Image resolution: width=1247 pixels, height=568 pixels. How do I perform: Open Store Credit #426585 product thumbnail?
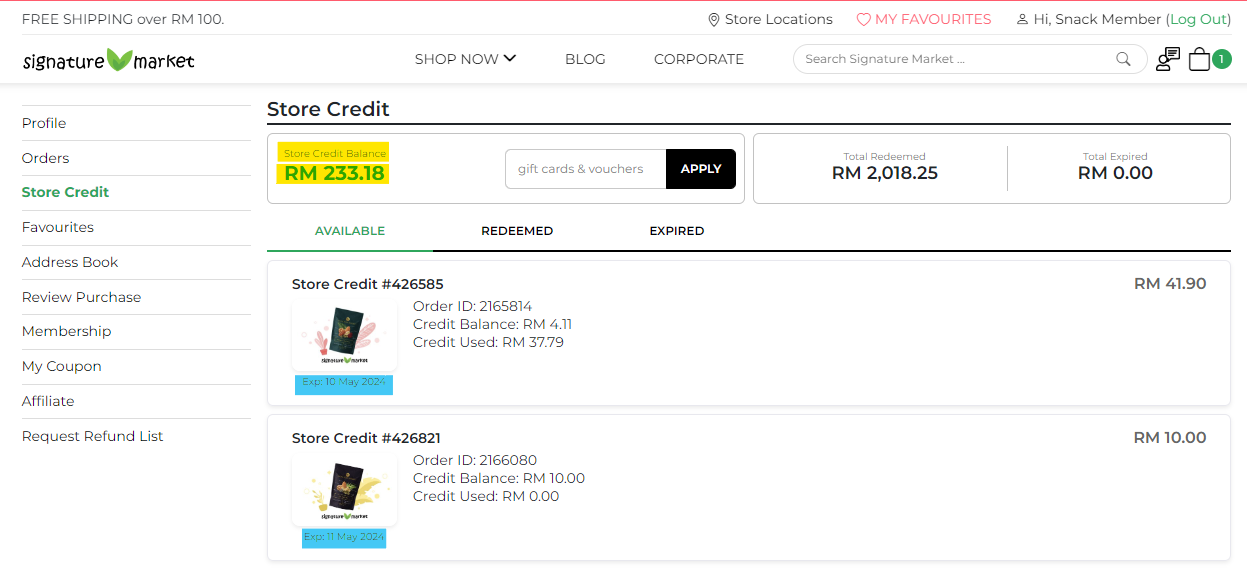(344, 335)
